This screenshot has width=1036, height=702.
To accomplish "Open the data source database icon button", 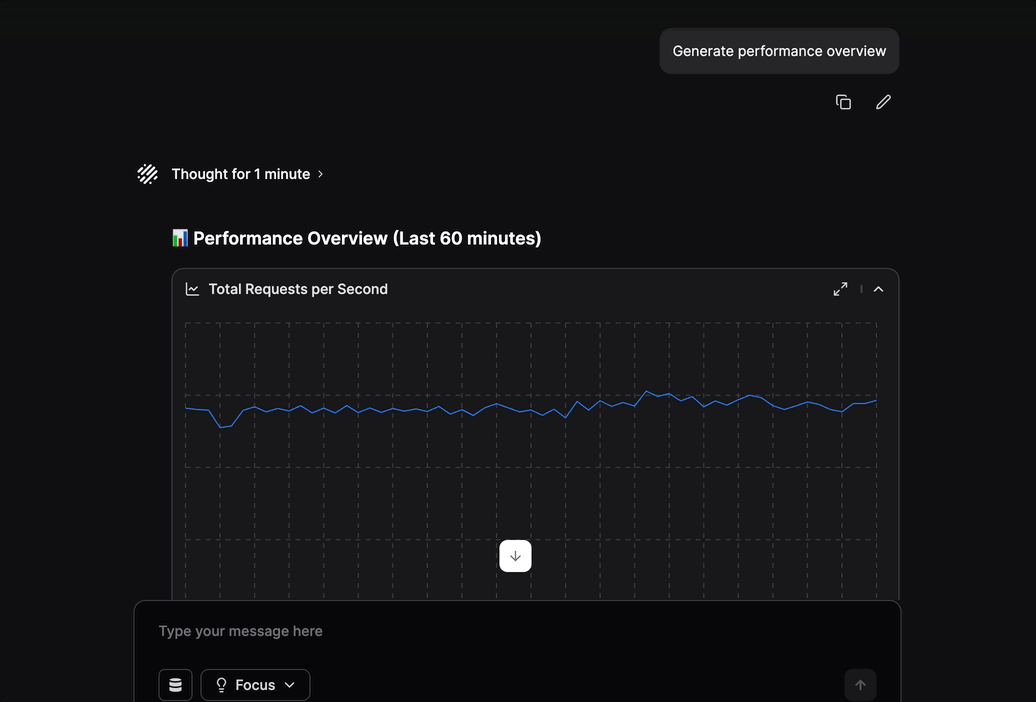I will point(175,685).
